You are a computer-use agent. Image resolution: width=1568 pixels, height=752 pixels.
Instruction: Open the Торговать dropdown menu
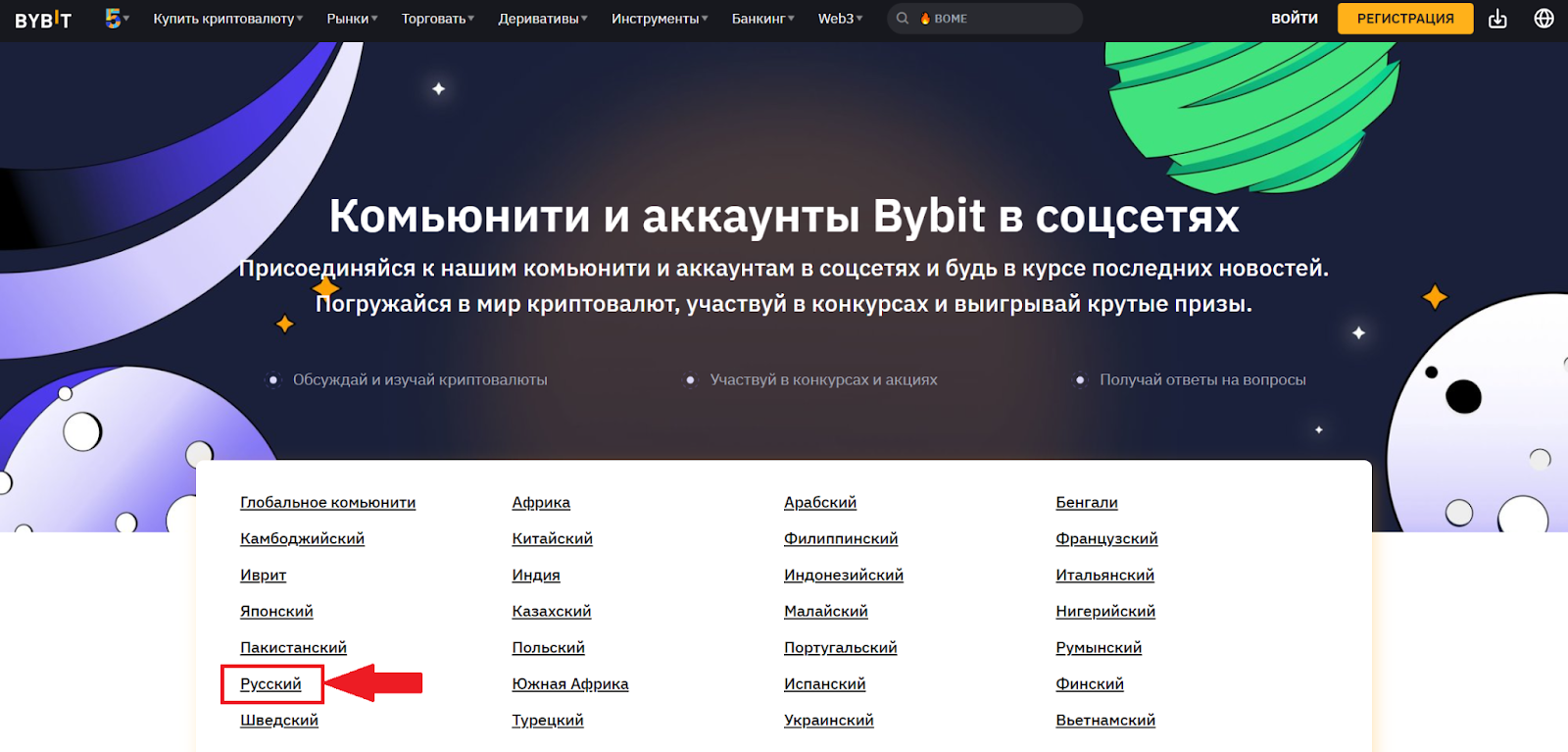[437, 19]
